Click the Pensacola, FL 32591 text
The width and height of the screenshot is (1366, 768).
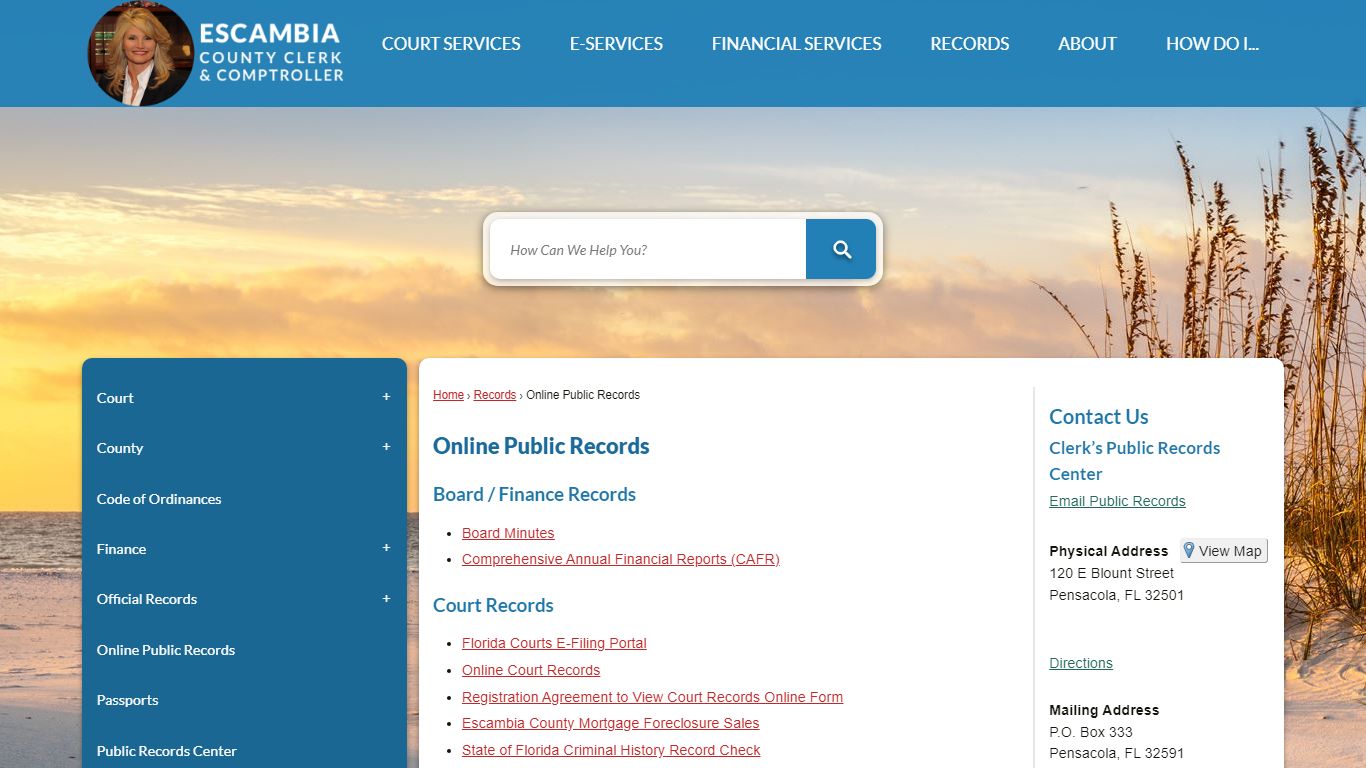(x=1116, y=754)
